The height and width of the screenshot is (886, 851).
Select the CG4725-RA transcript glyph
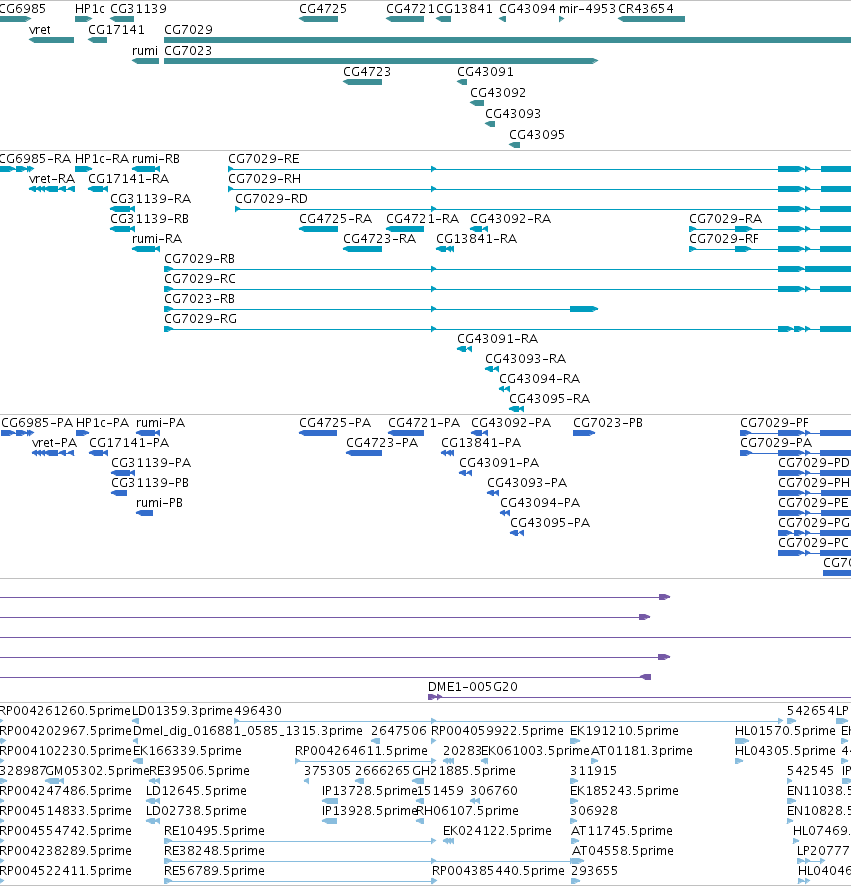point(319,229)
